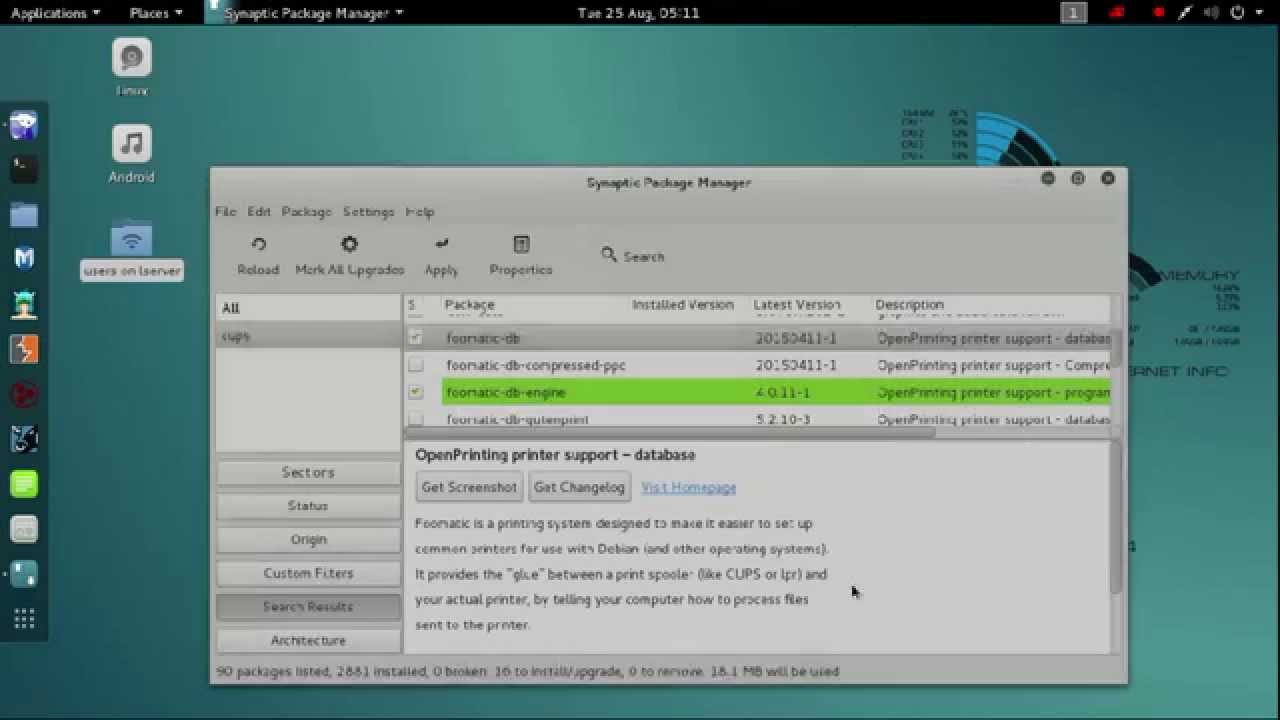Launch the orange lightning Burp Suite icon
Screen dimensions: 1280x720
coord(24,349)
